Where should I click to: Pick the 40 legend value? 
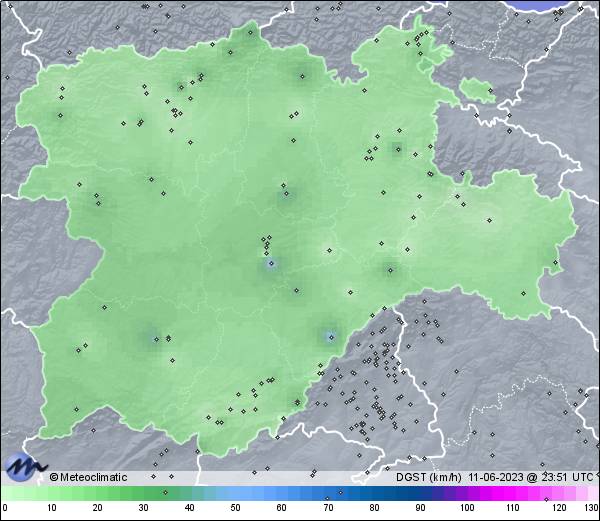(x=189, y=508)
